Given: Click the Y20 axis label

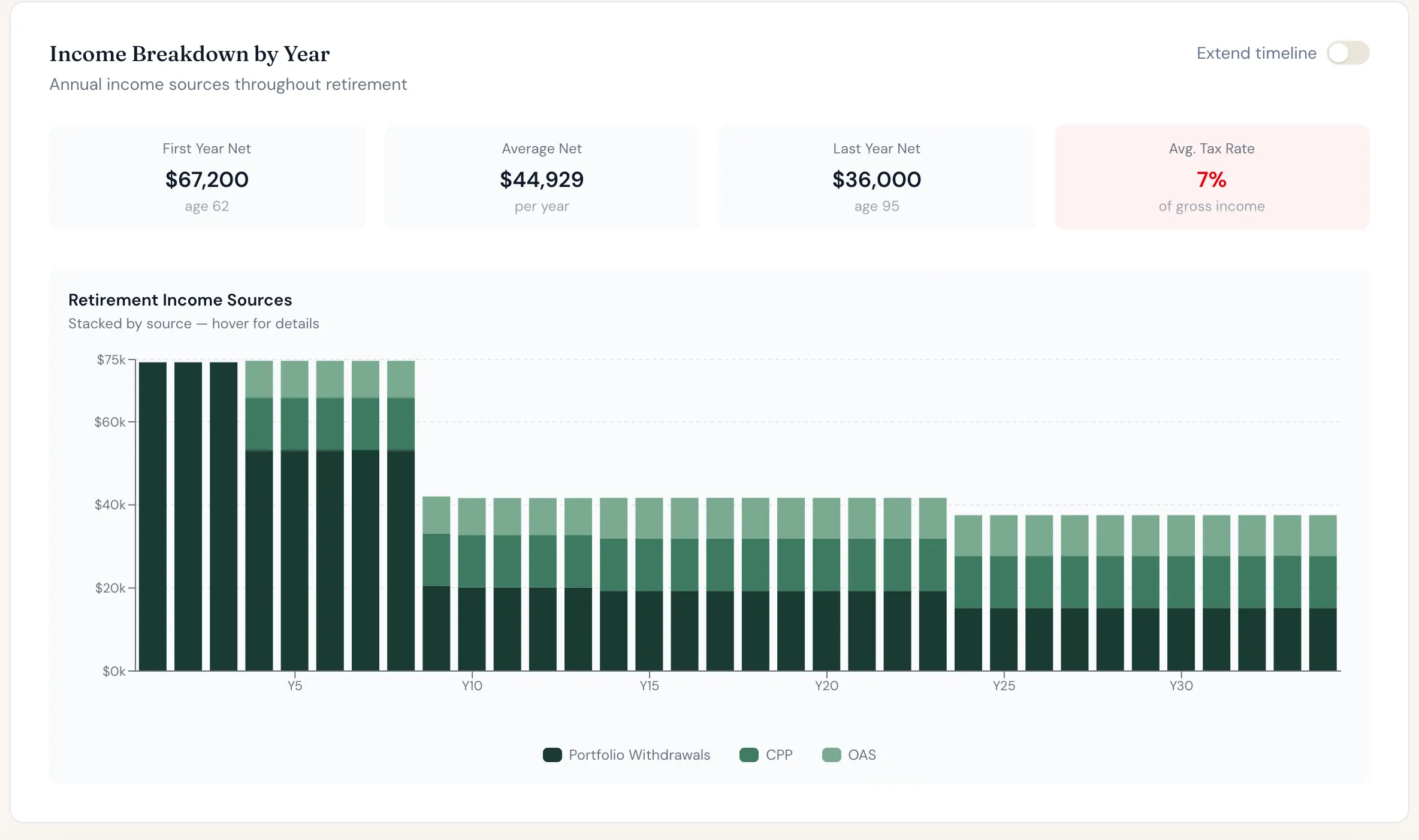Looking at the screenshot, I should (x=827, y=685).
